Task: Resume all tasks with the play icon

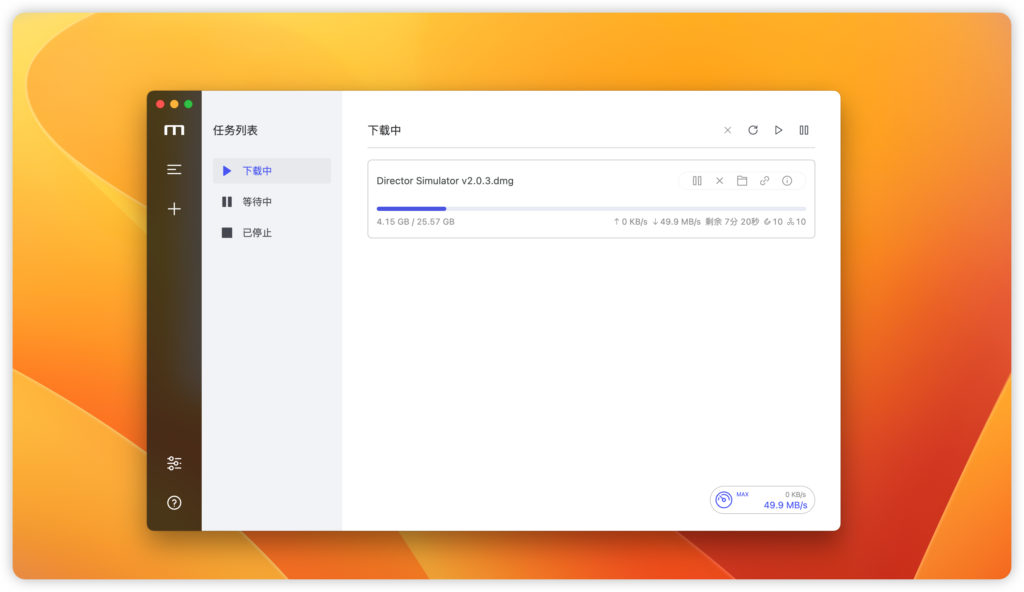Action: click(x=778, y=130)
